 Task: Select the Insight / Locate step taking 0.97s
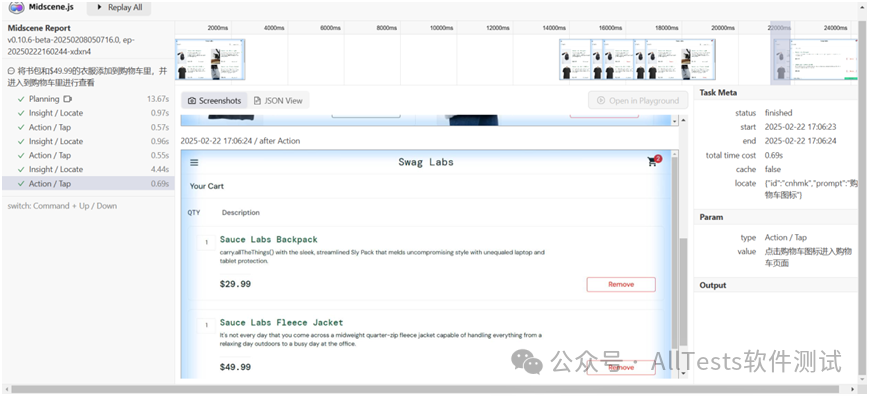point(88,113)
